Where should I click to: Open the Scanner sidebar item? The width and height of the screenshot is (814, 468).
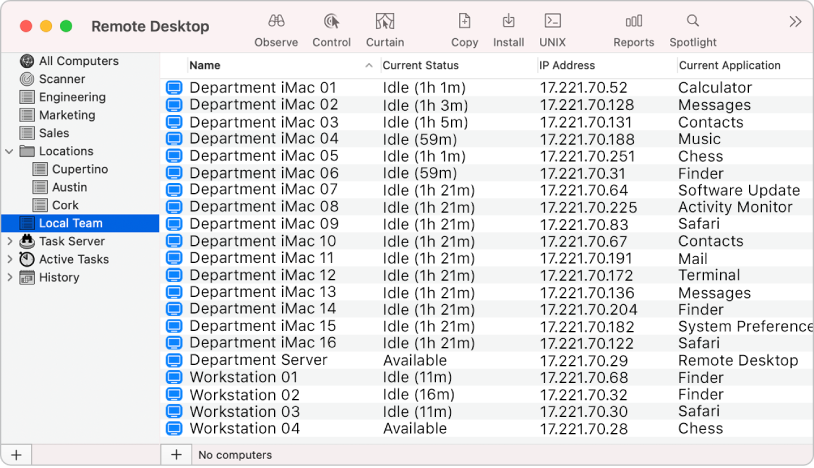(x=61, y=79)
